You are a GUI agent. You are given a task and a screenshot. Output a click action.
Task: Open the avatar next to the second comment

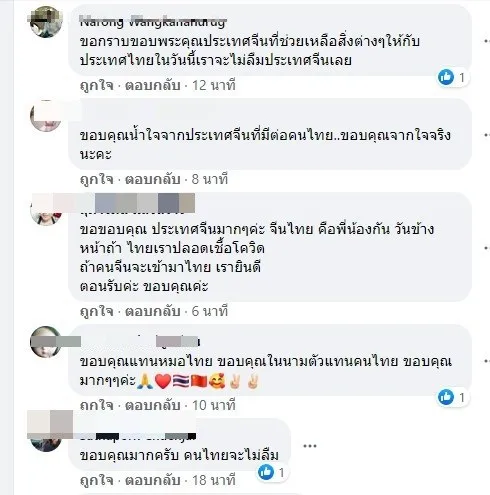pyautogui.click(x=46, y=116)
